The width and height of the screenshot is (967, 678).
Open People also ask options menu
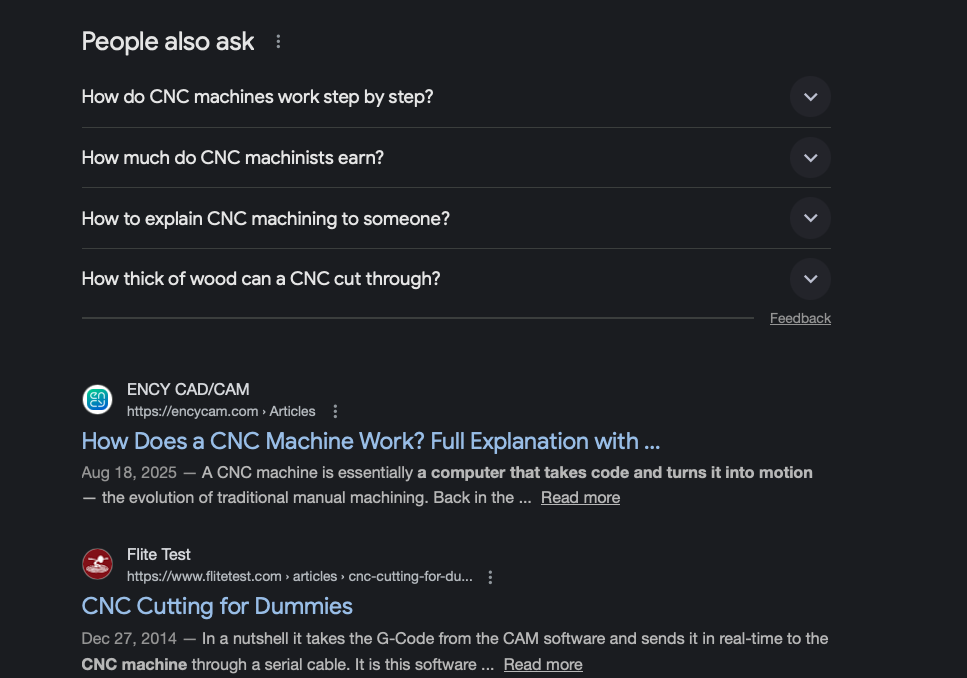278,42
